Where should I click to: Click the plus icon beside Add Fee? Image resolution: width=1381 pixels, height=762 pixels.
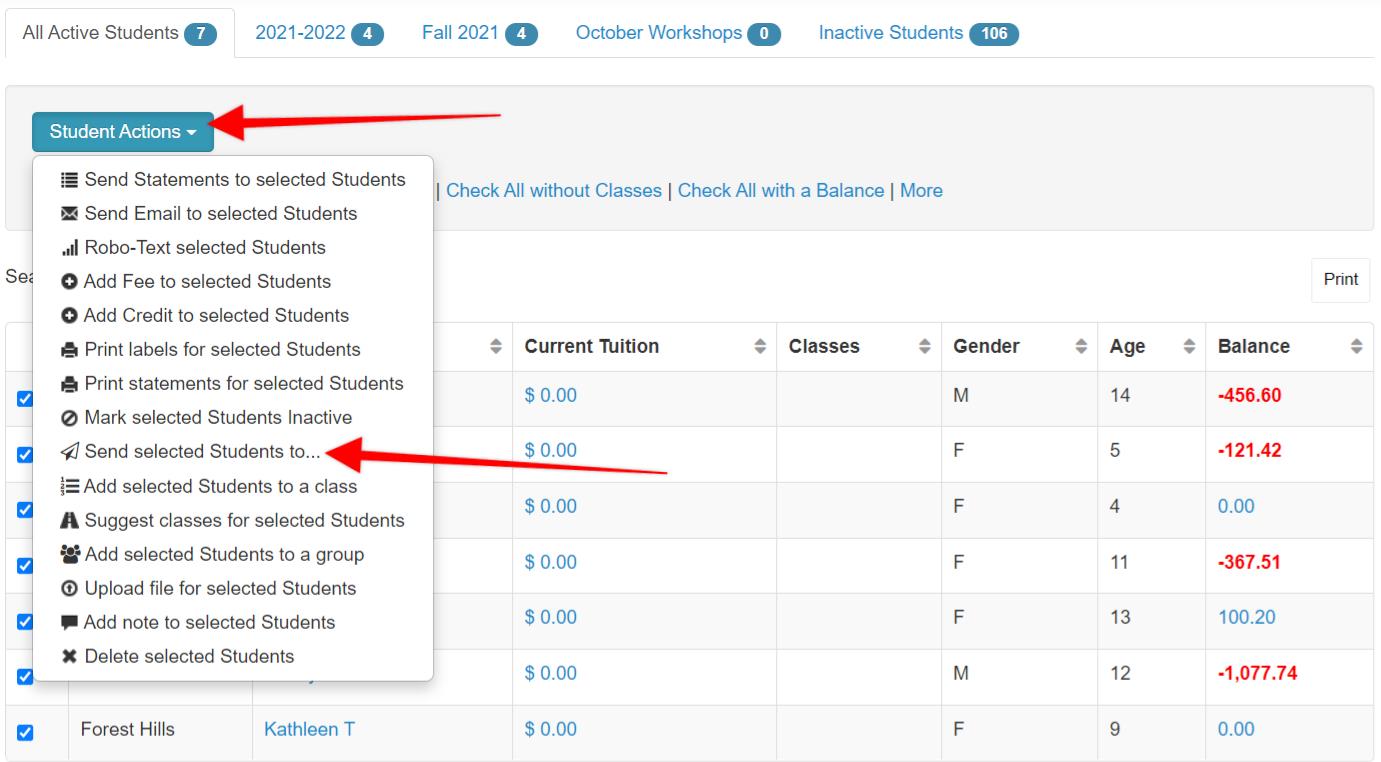tap(69, 282)
